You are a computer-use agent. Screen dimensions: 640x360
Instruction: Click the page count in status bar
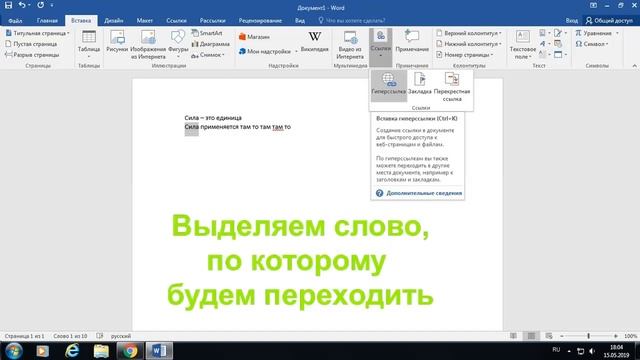pos(24,336)
